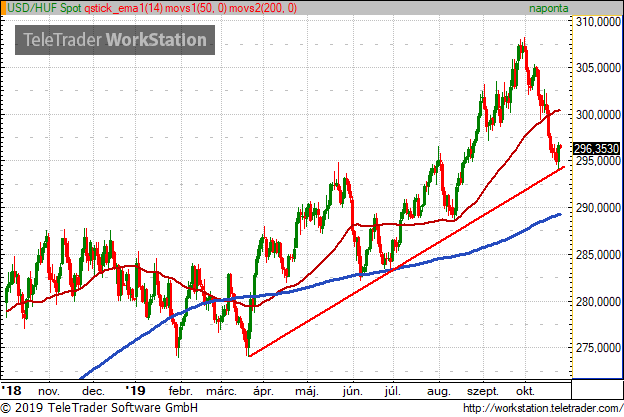Click the orange marker left of USD/HUF title
The width and height of the screenshot is (624, 417).
pos(3,8)
